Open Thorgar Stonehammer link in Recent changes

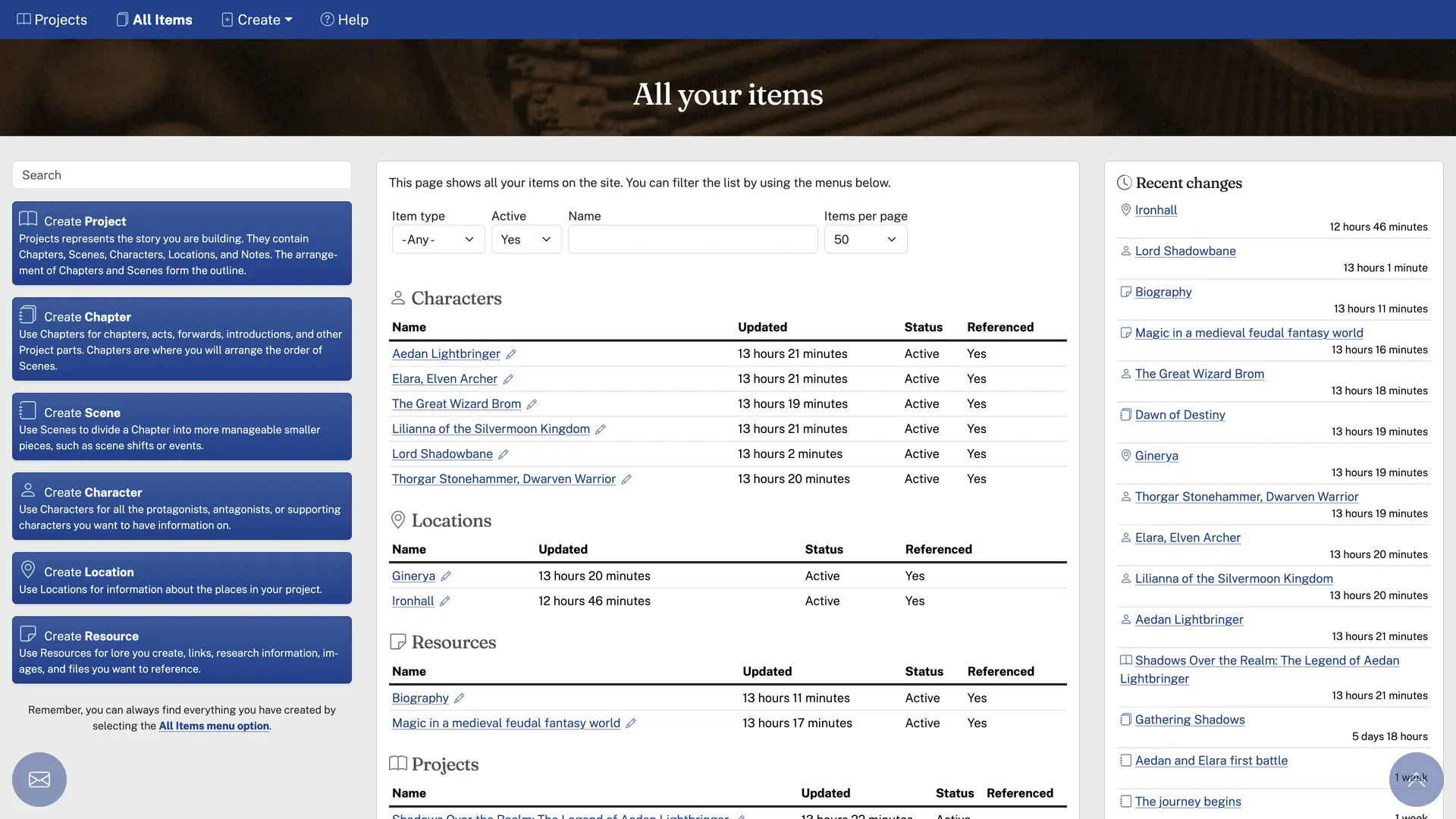(x=1247, y=497)
